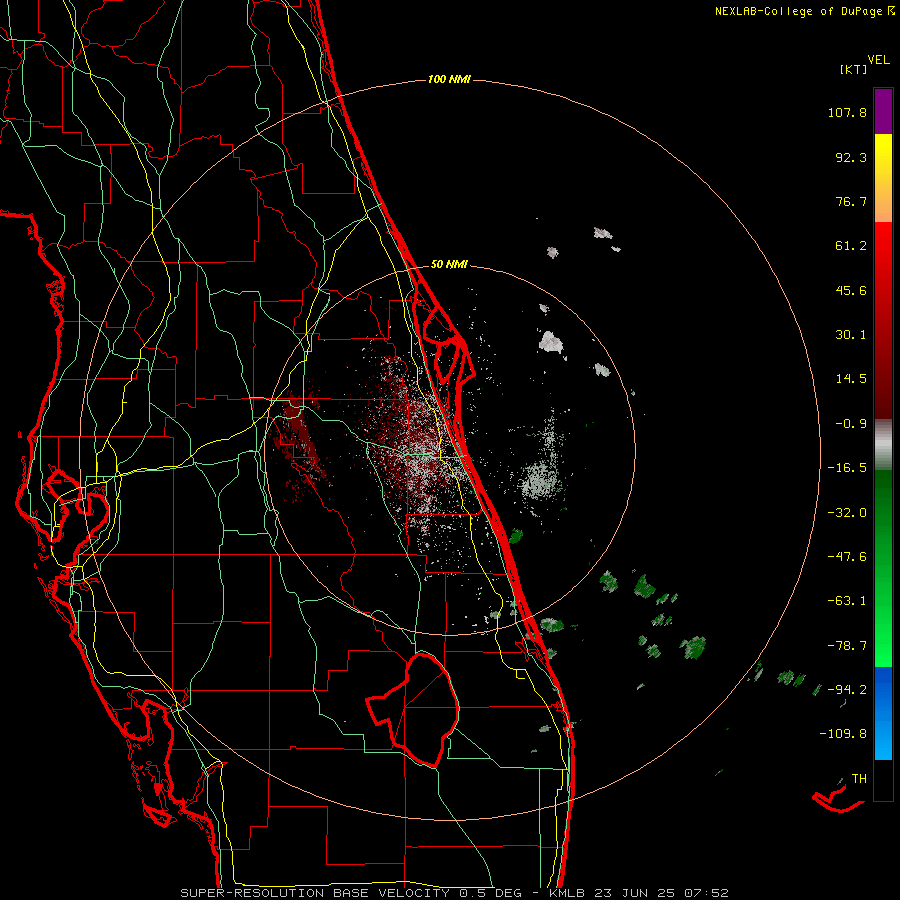Click the 76.7 velocity scale value
This screenshot has width=900, height=900.
pyautogui.click(x=851, y=201)
